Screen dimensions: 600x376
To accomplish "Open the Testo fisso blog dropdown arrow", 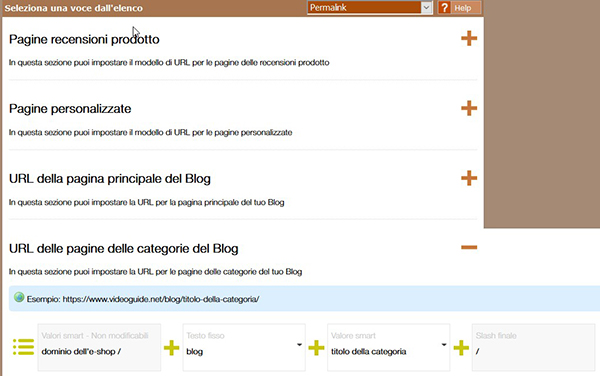I will pyautogui.click(x=299, y=345).
